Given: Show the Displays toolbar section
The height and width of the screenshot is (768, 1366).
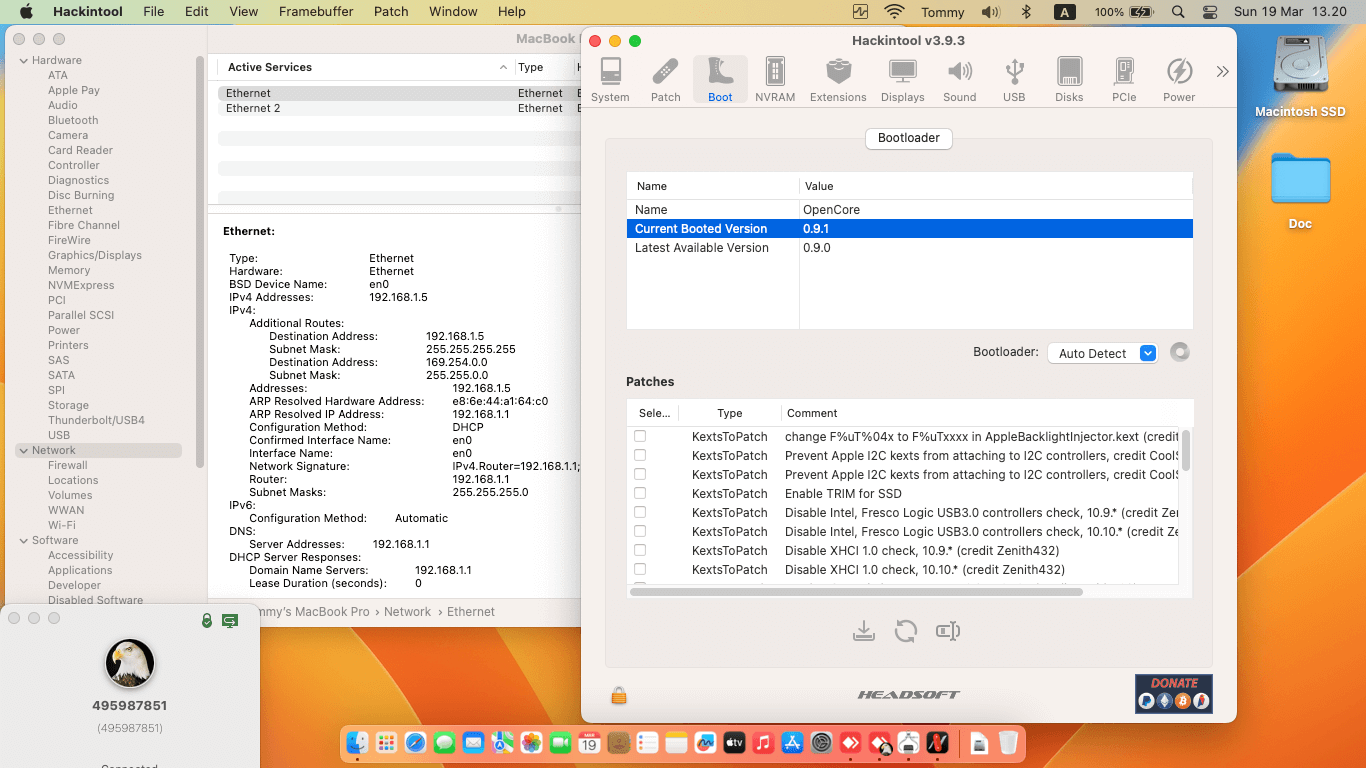Looking at the screenshot, I should [902, 79].
